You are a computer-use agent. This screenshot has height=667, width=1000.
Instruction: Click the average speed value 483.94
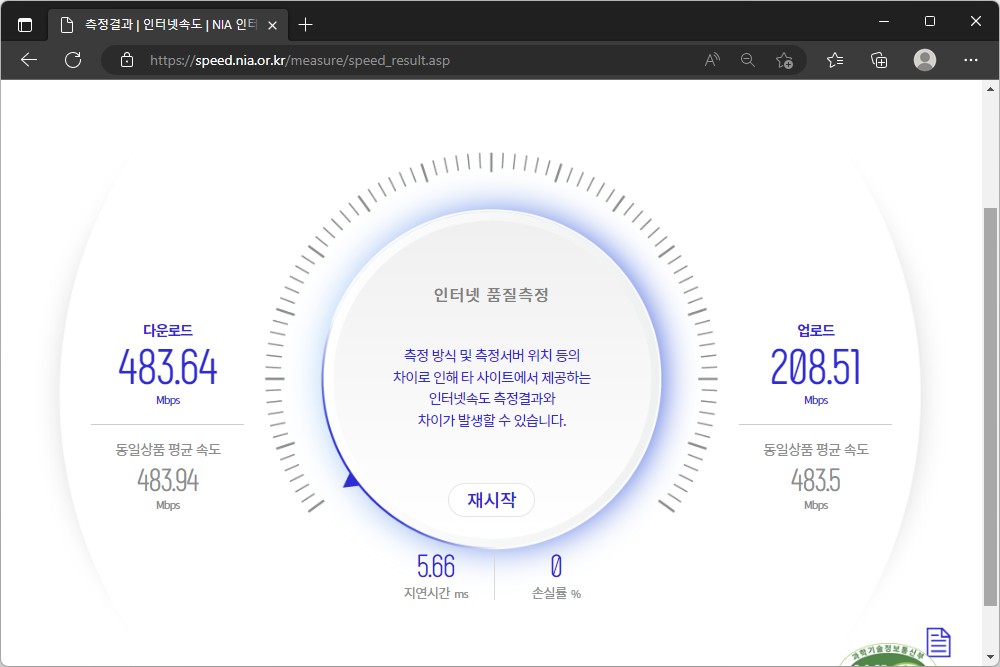pyautogui.click(x=168, y=480)
